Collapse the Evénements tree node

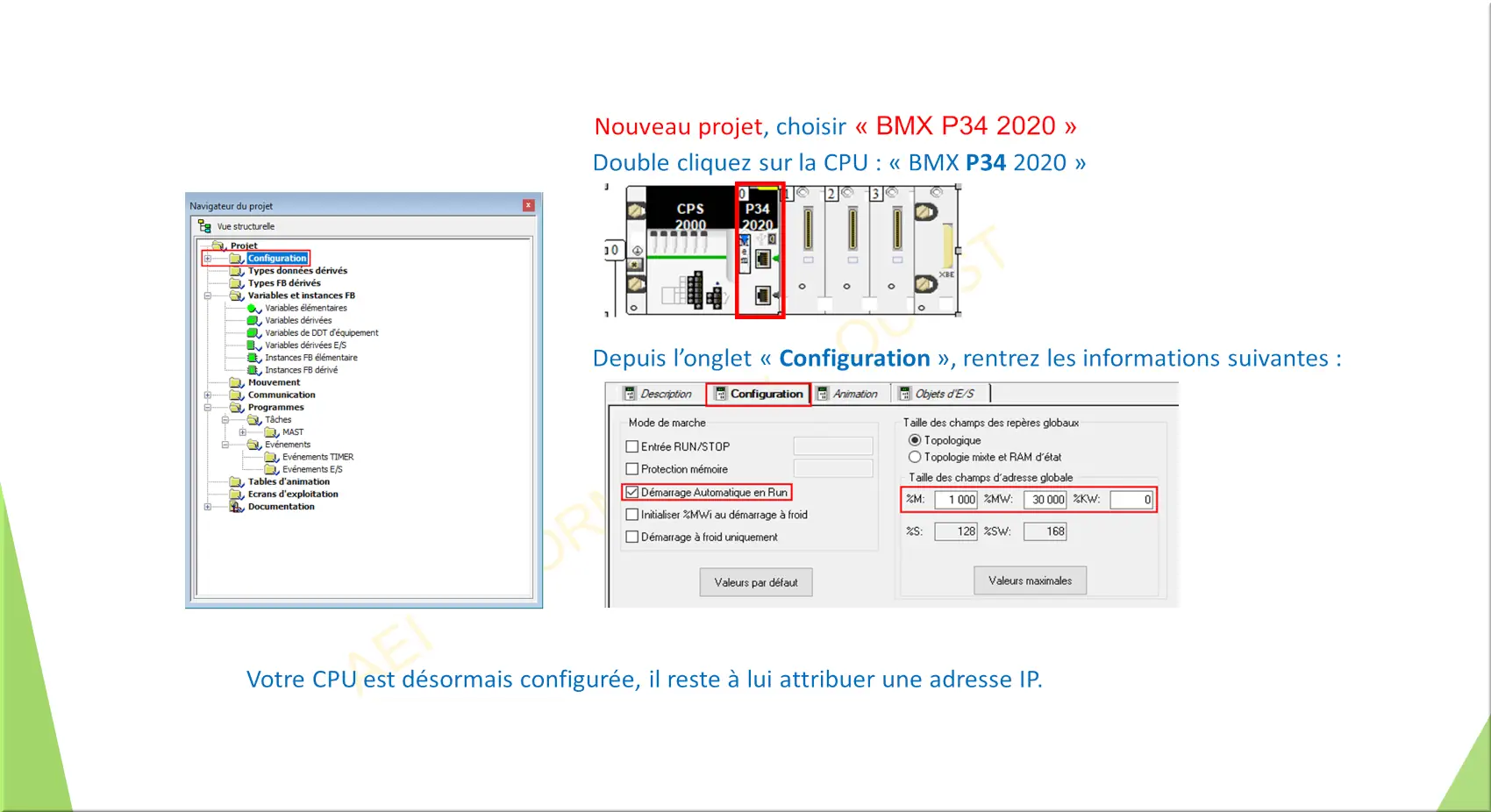[x=225, y=445]
